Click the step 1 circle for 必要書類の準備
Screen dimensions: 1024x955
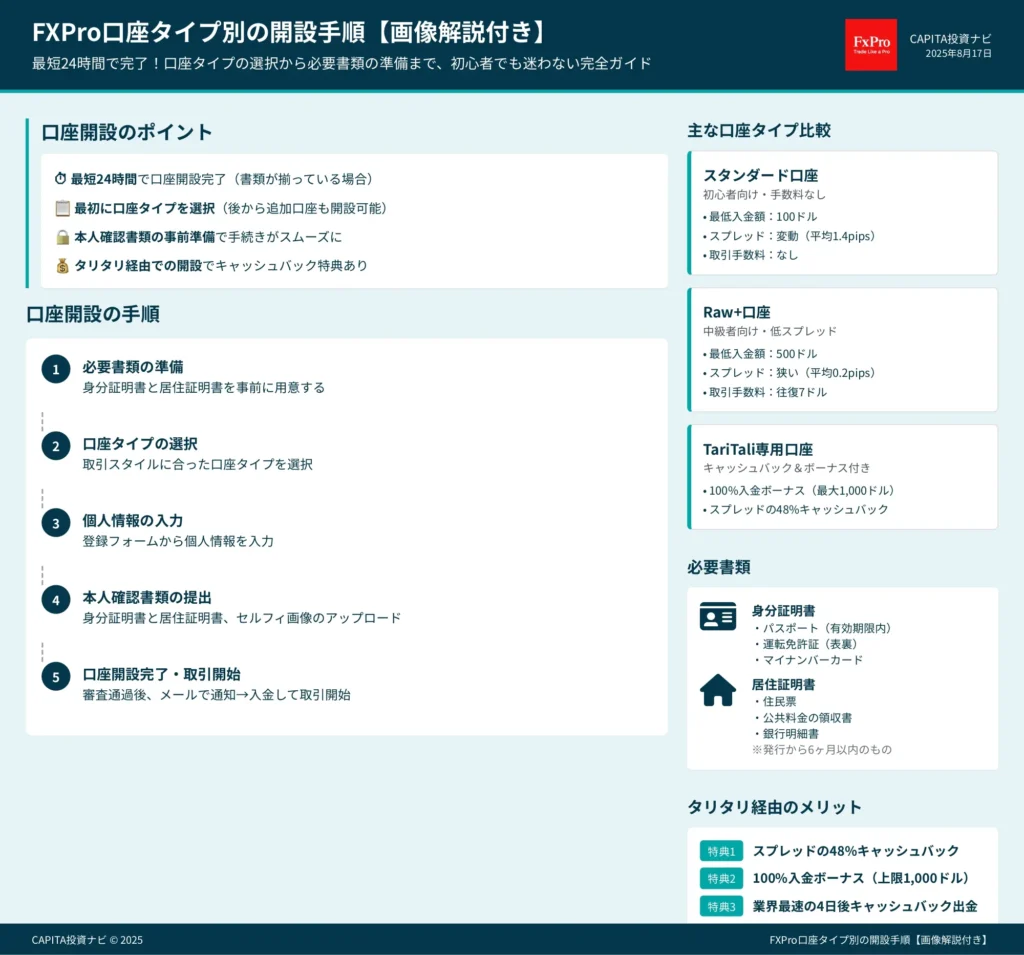click(x=56, y=369)
